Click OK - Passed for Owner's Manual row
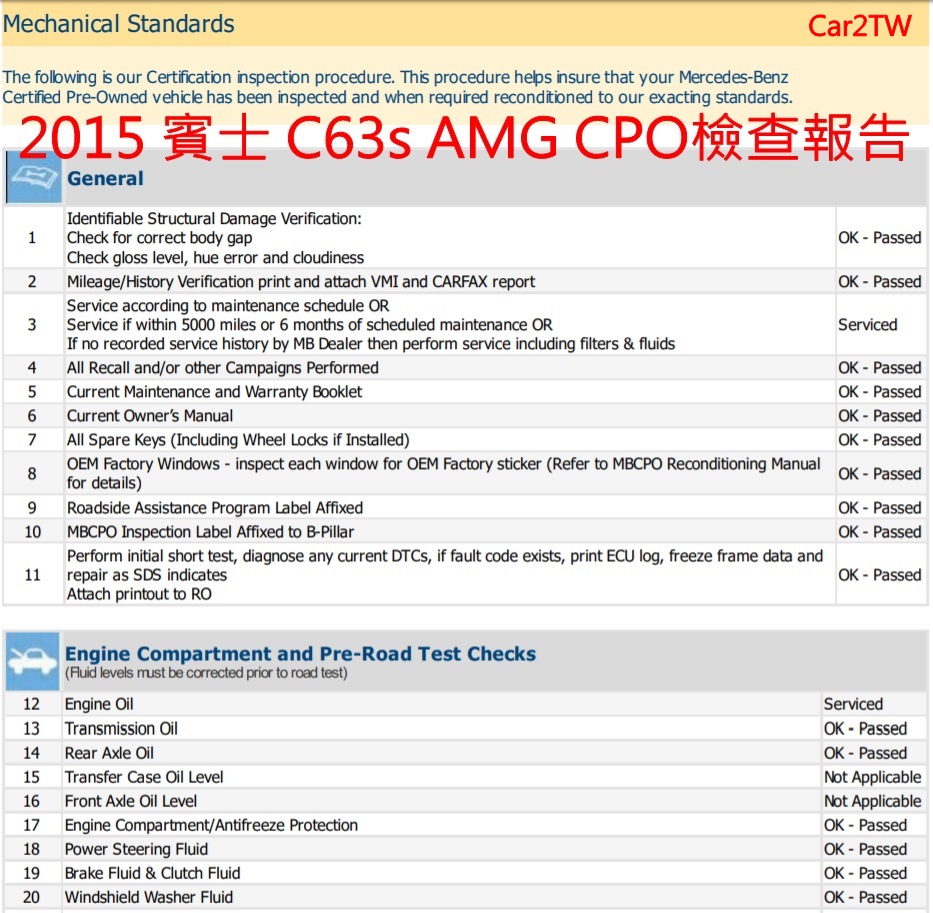933x913 pixels. pyautogui.click(x=879, y=415)
